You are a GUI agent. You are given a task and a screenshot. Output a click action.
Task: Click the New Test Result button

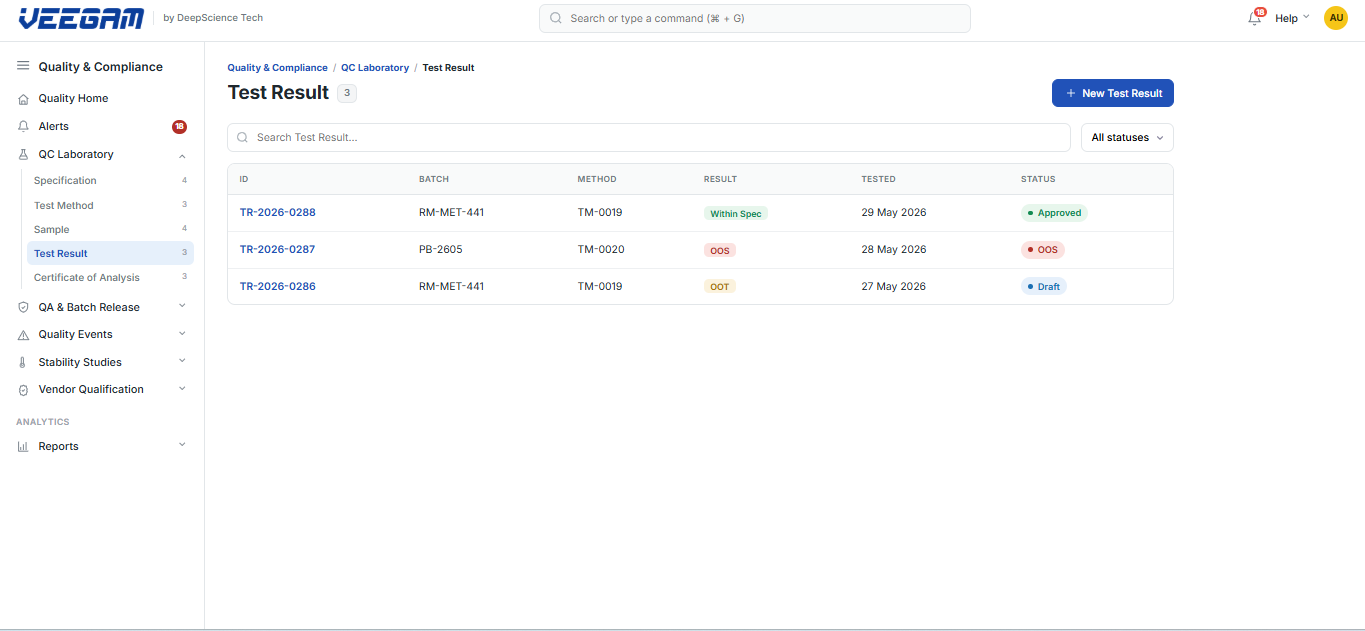pos(1113,93)
